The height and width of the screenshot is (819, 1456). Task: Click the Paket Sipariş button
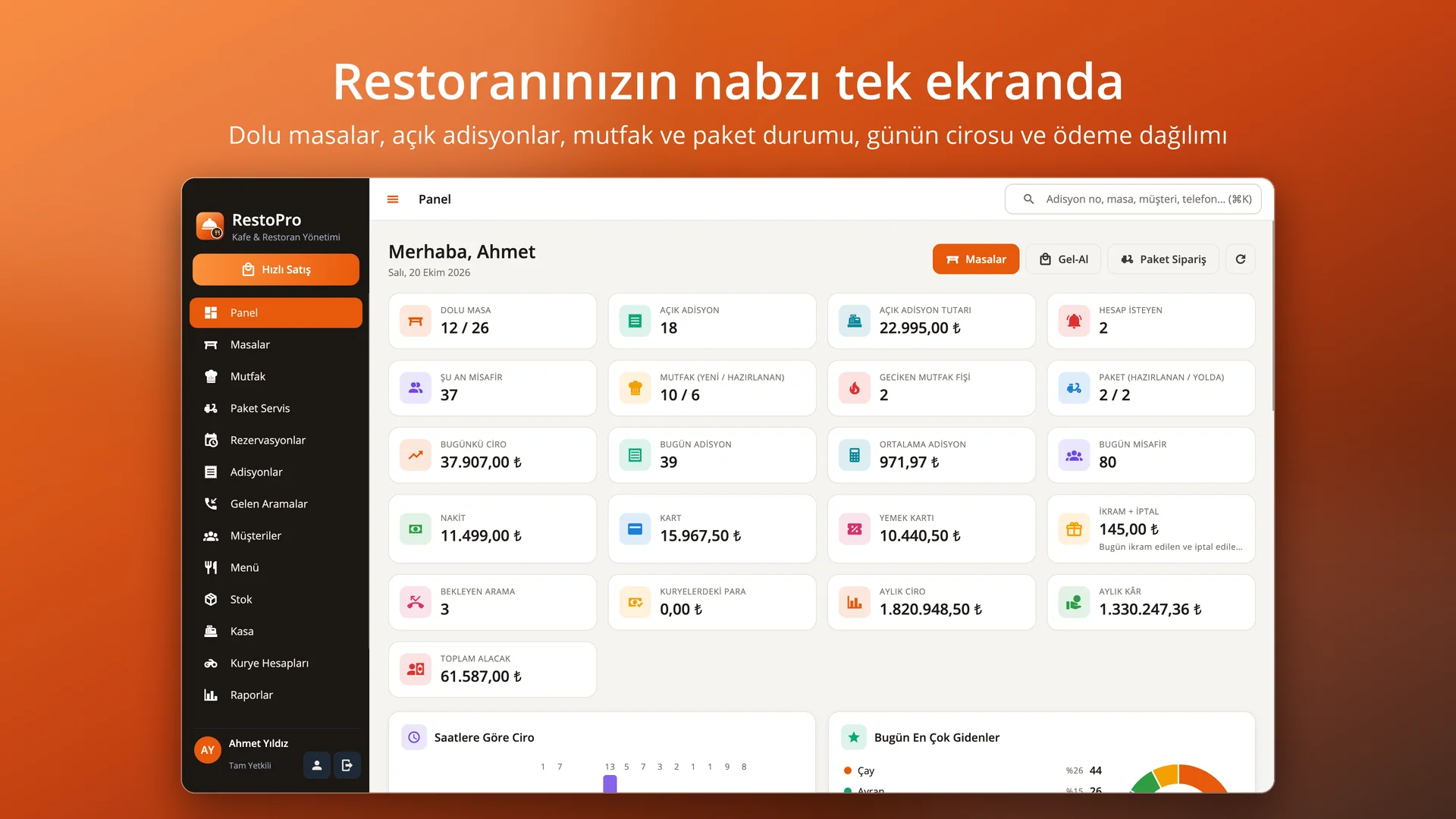(x=1163, y=259)
